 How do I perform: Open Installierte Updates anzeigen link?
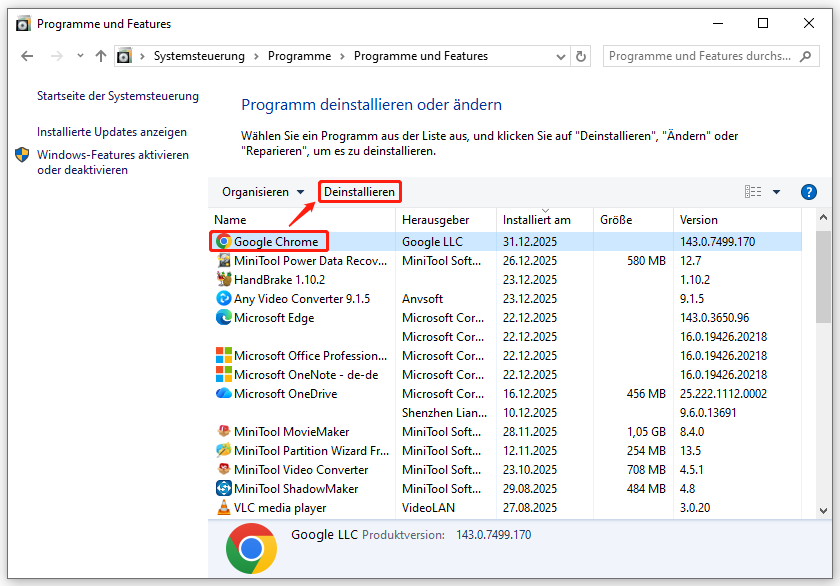pyautogui.click(x=112, y=131)
